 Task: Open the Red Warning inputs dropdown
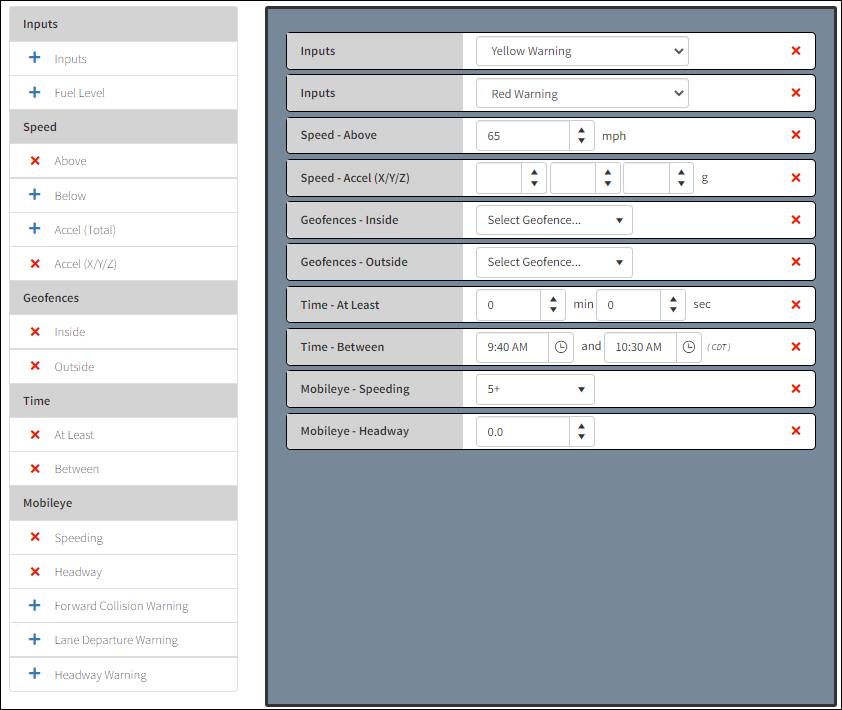pos(582,93)
